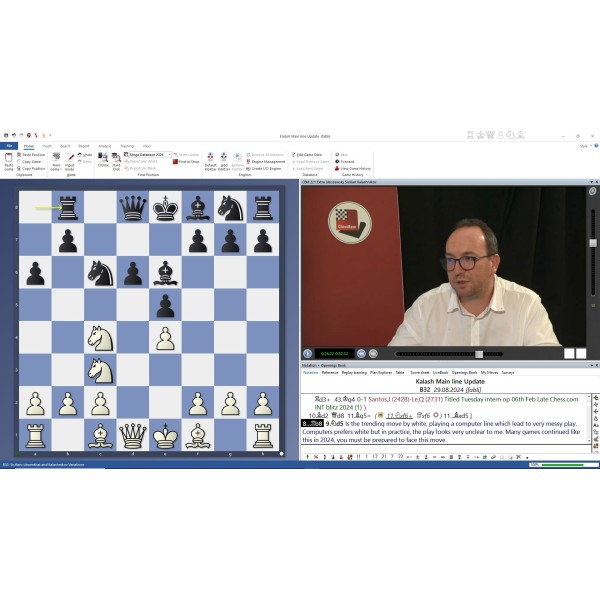Click the red X delete annotation icon
The image size is (600, 600).
[x=316, y=457]
